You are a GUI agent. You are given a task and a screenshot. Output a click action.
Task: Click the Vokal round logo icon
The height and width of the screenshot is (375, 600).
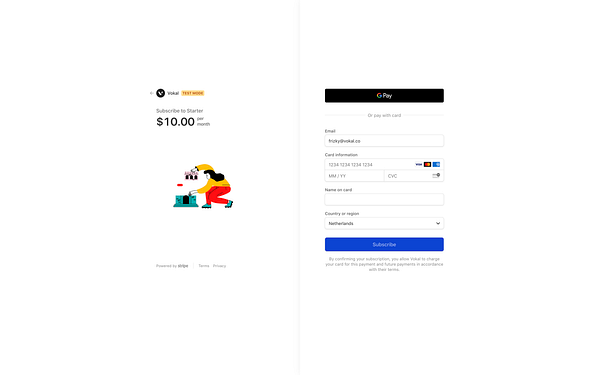click(160, 93)
